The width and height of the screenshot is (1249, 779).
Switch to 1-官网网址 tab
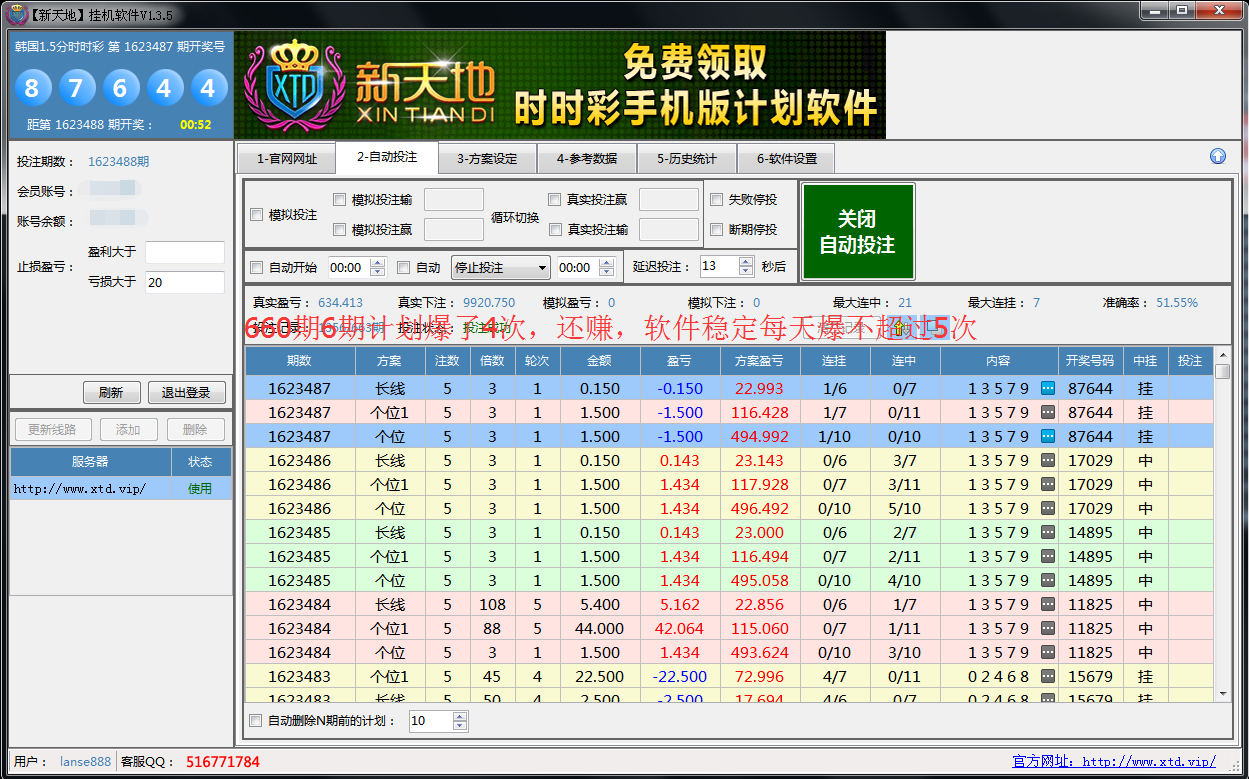click(286, 158)
